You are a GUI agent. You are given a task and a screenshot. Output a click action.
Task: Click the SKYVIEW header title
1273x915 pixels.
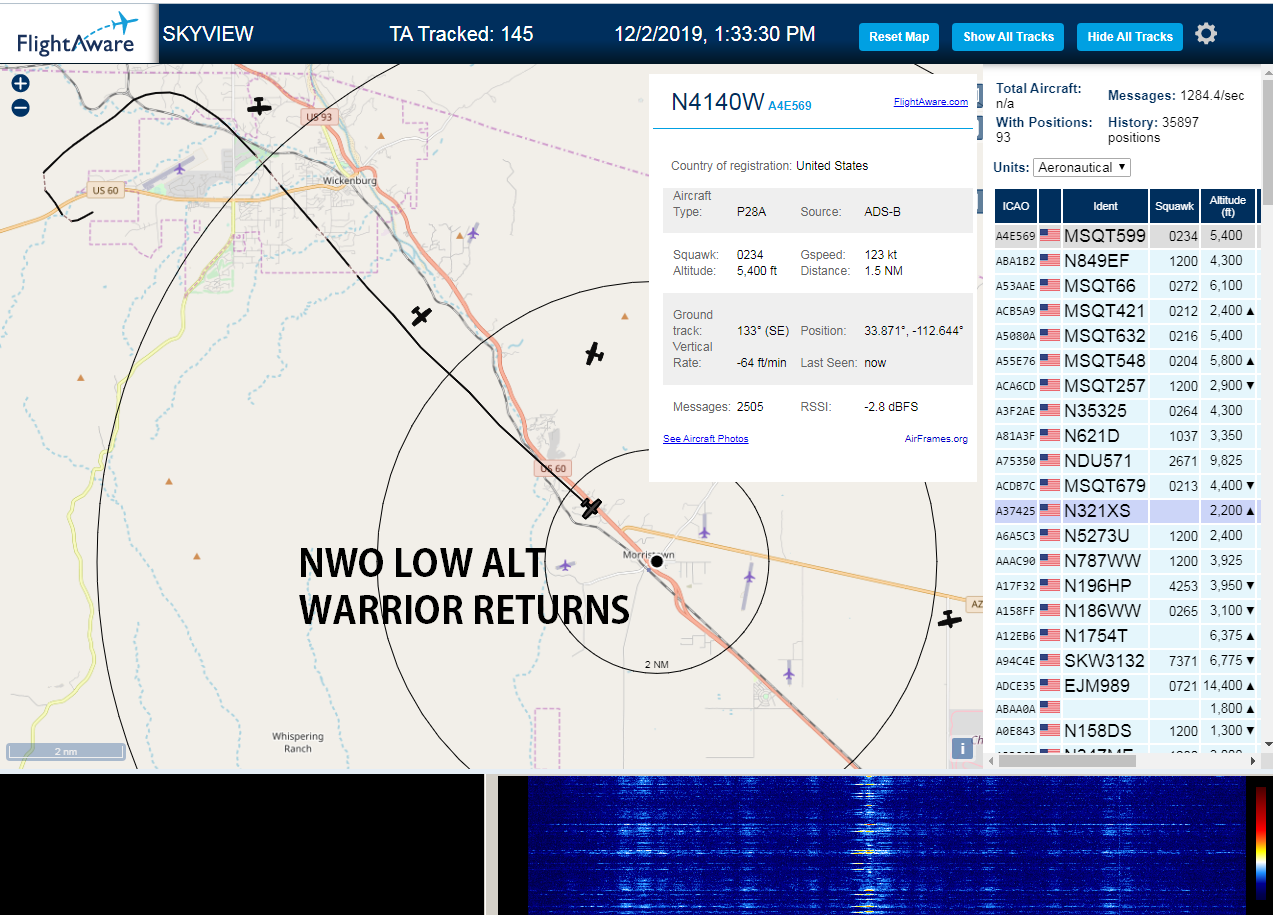tap(208, 34)
